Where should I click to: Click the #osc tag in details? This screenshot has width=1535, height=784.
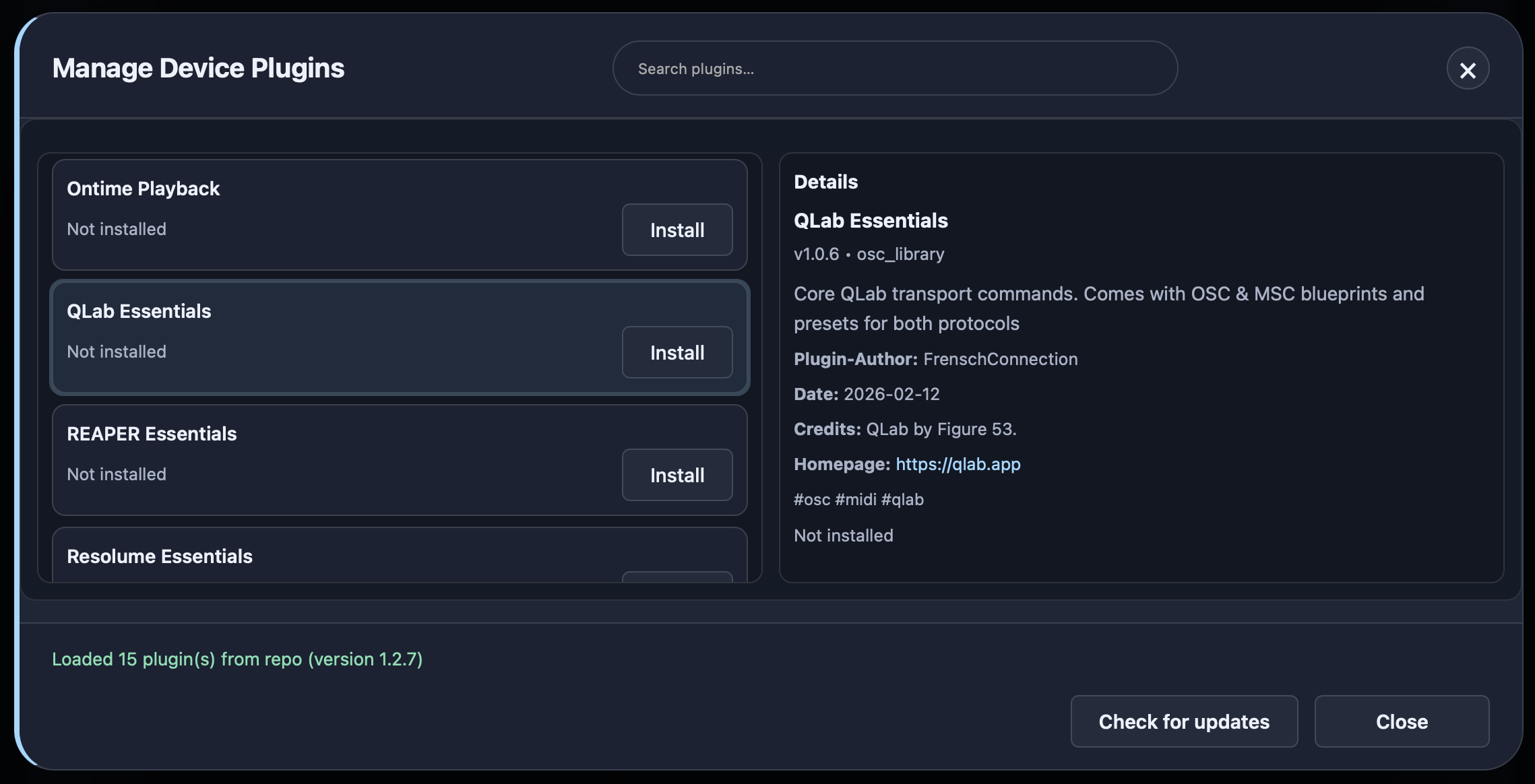(811, 500)
